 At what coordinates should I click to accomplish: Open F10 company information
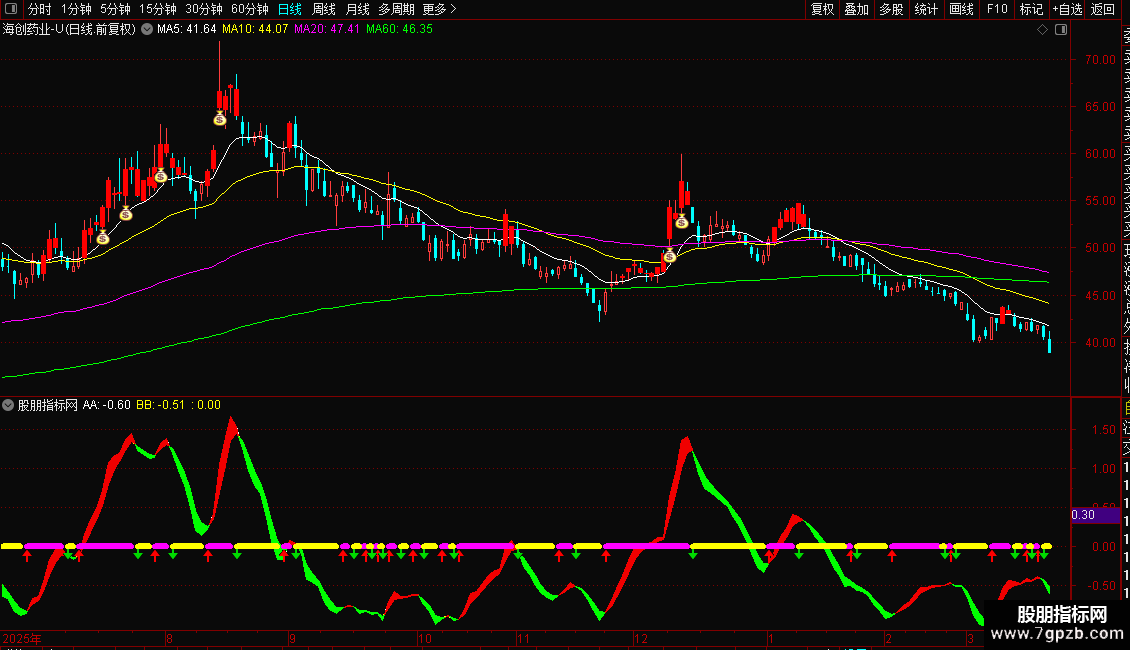coord(997,10)
